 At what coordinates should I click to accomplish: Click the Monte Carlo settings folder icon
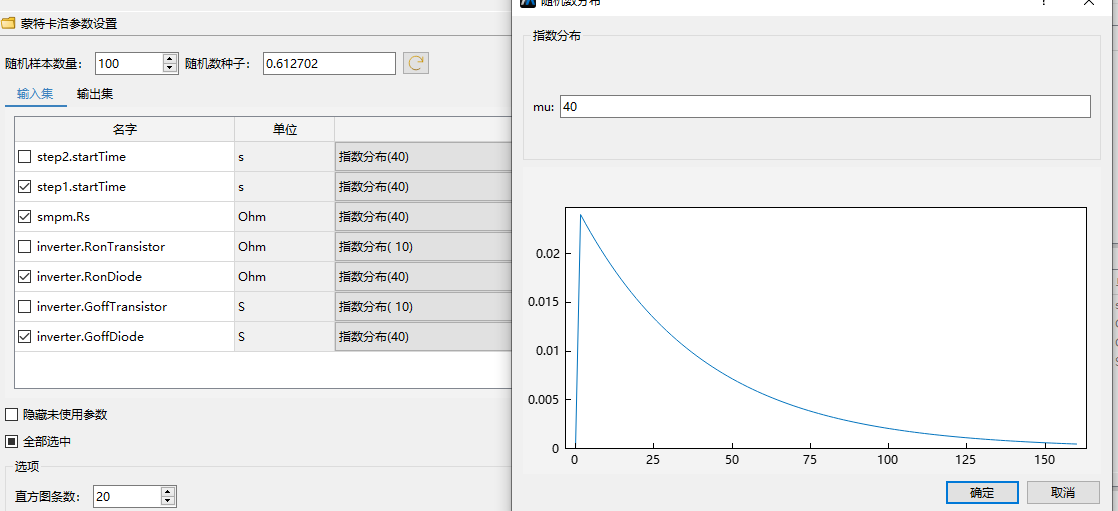tap(9, 24)
